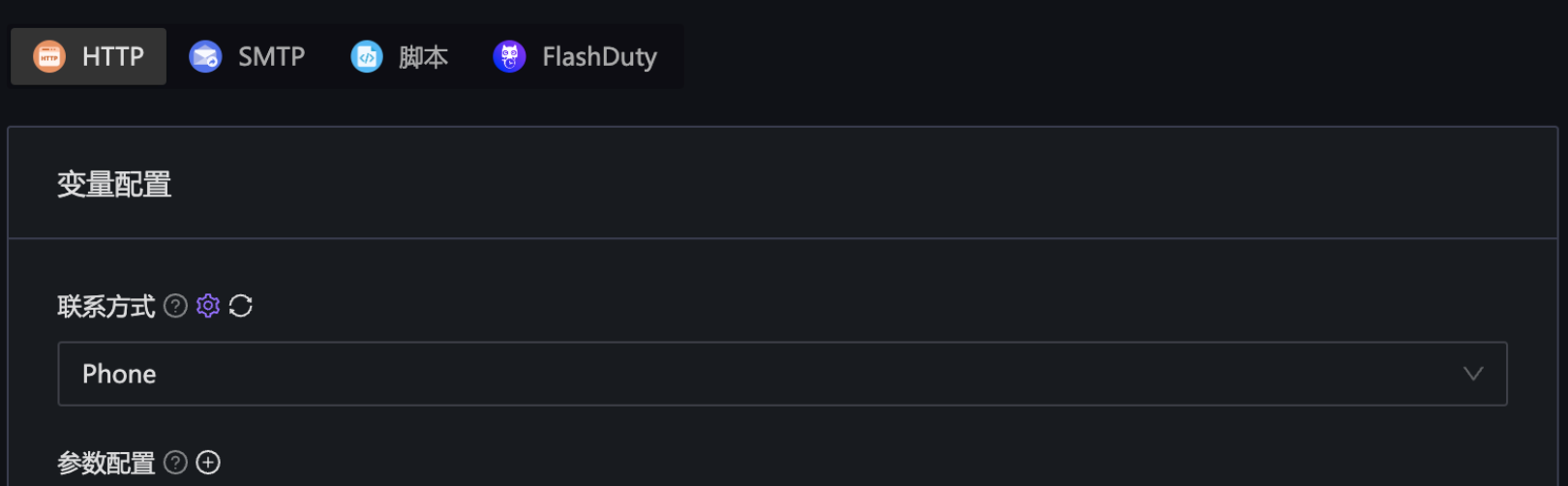This screenshot has height=486, width=1568.
Task: Switch to the HTTP tab
Action: point(112,57)
